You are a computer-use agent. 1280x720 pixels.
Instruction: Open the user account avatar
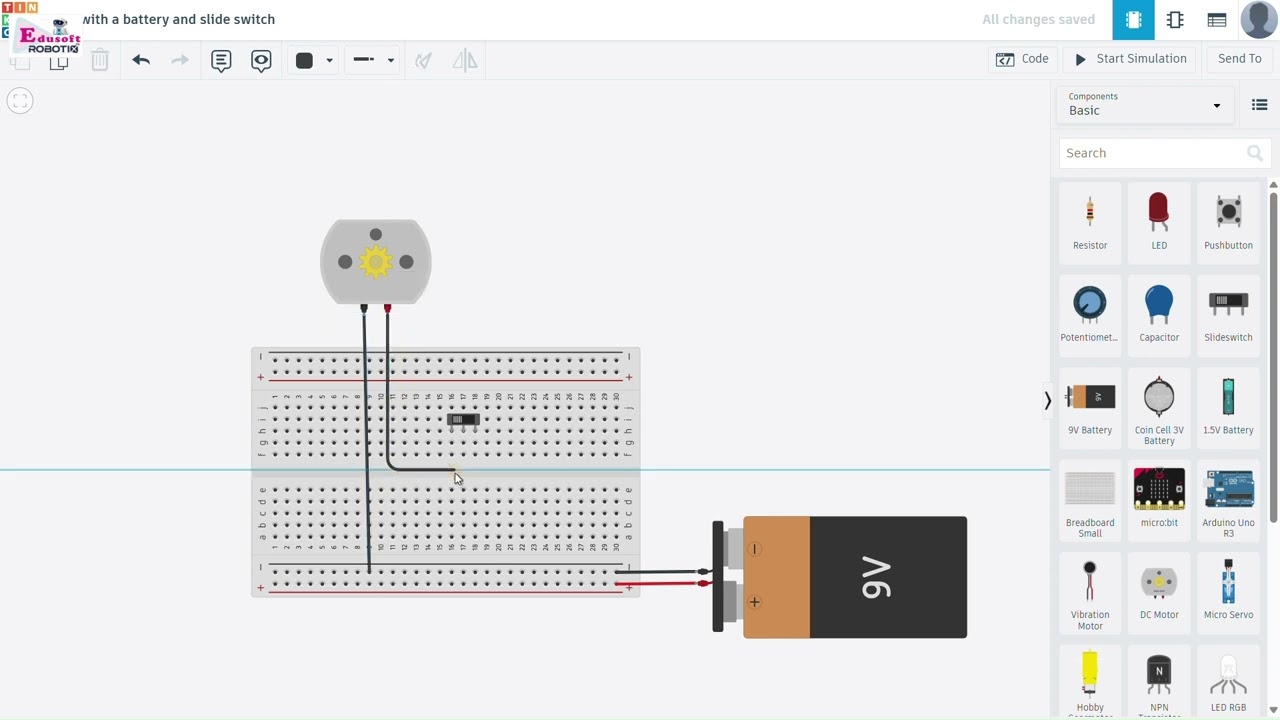[x=1260, y=20]
